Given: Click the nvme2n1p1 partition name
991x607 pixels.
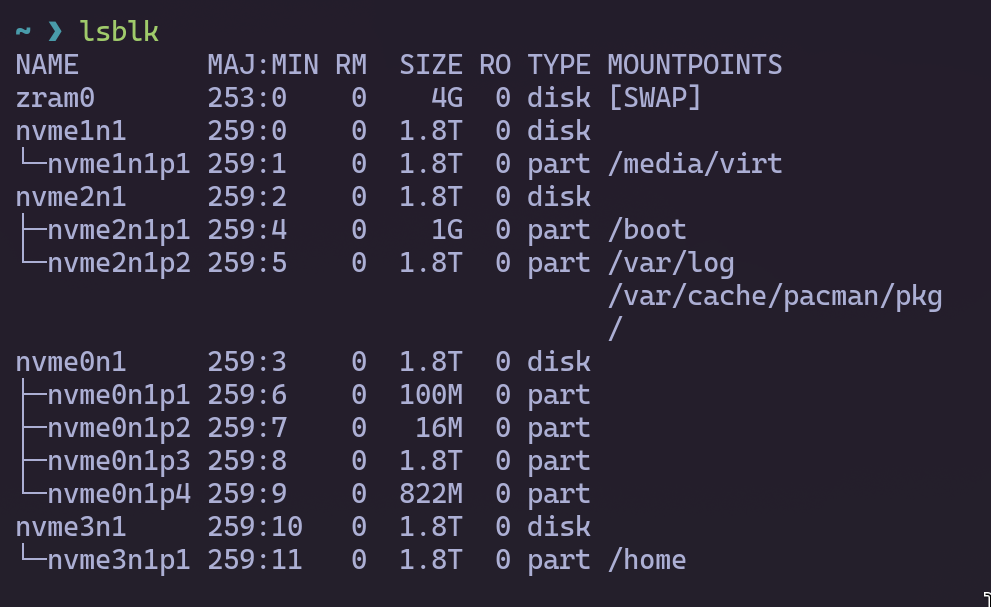Looking at the screenshot, I should (118, 230).
